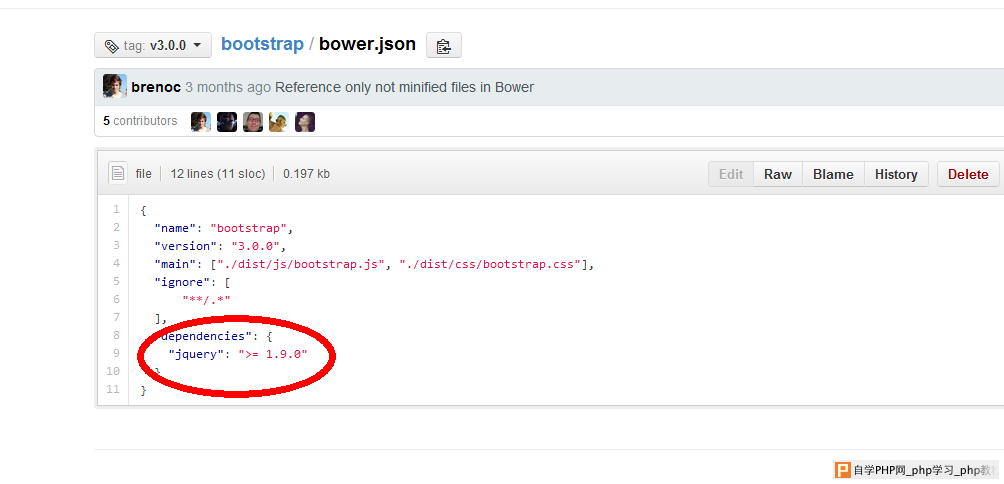
Task: Select line number 1 in the code
Action: (116, 209)
